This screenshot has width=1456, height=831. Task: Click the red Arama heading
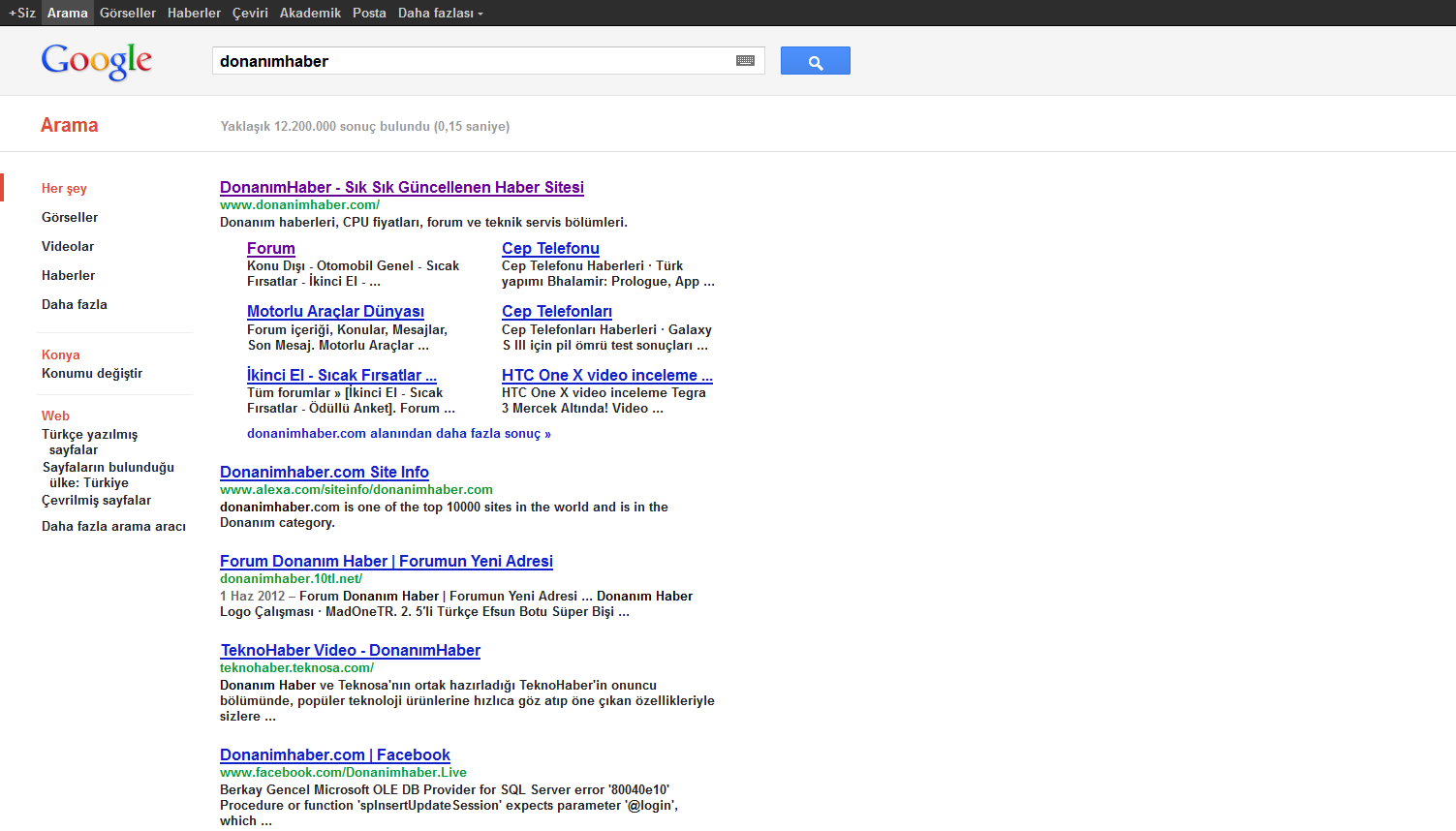(69, 125)
